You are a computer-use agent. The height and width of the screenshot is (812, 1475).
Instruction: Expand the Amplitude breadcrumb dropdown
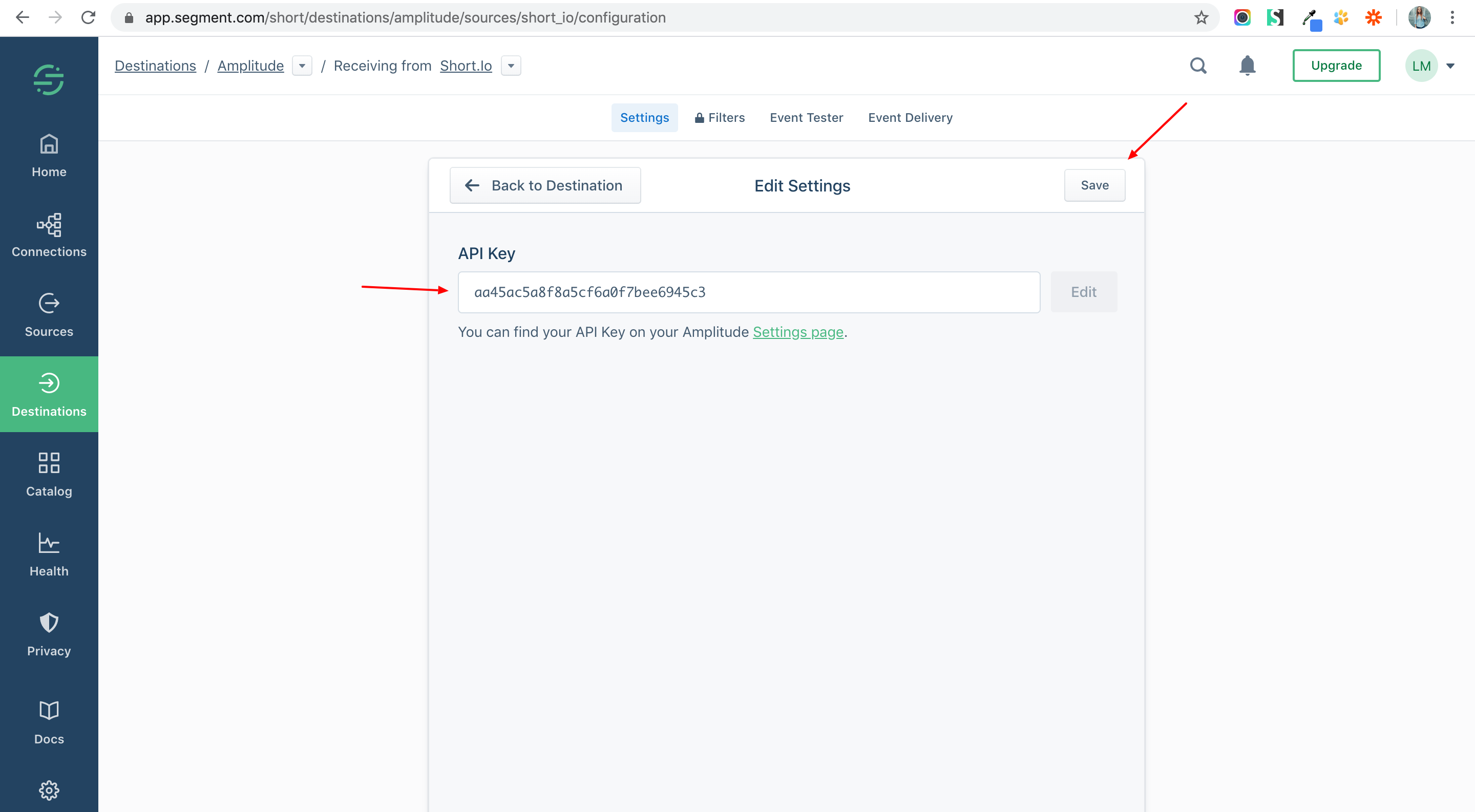pos(302,66)
